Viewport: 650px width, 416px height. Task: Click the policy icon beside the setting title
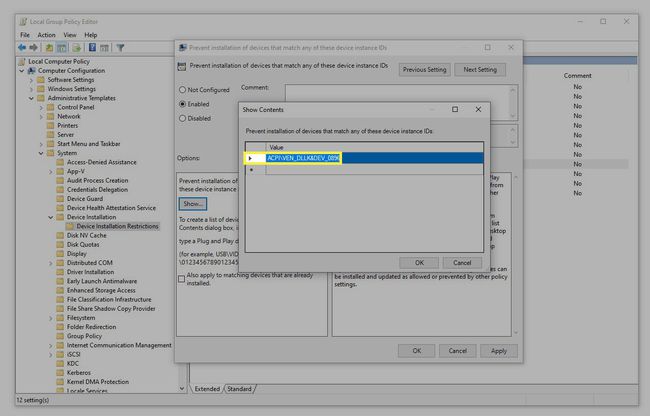tap(182, 66)
